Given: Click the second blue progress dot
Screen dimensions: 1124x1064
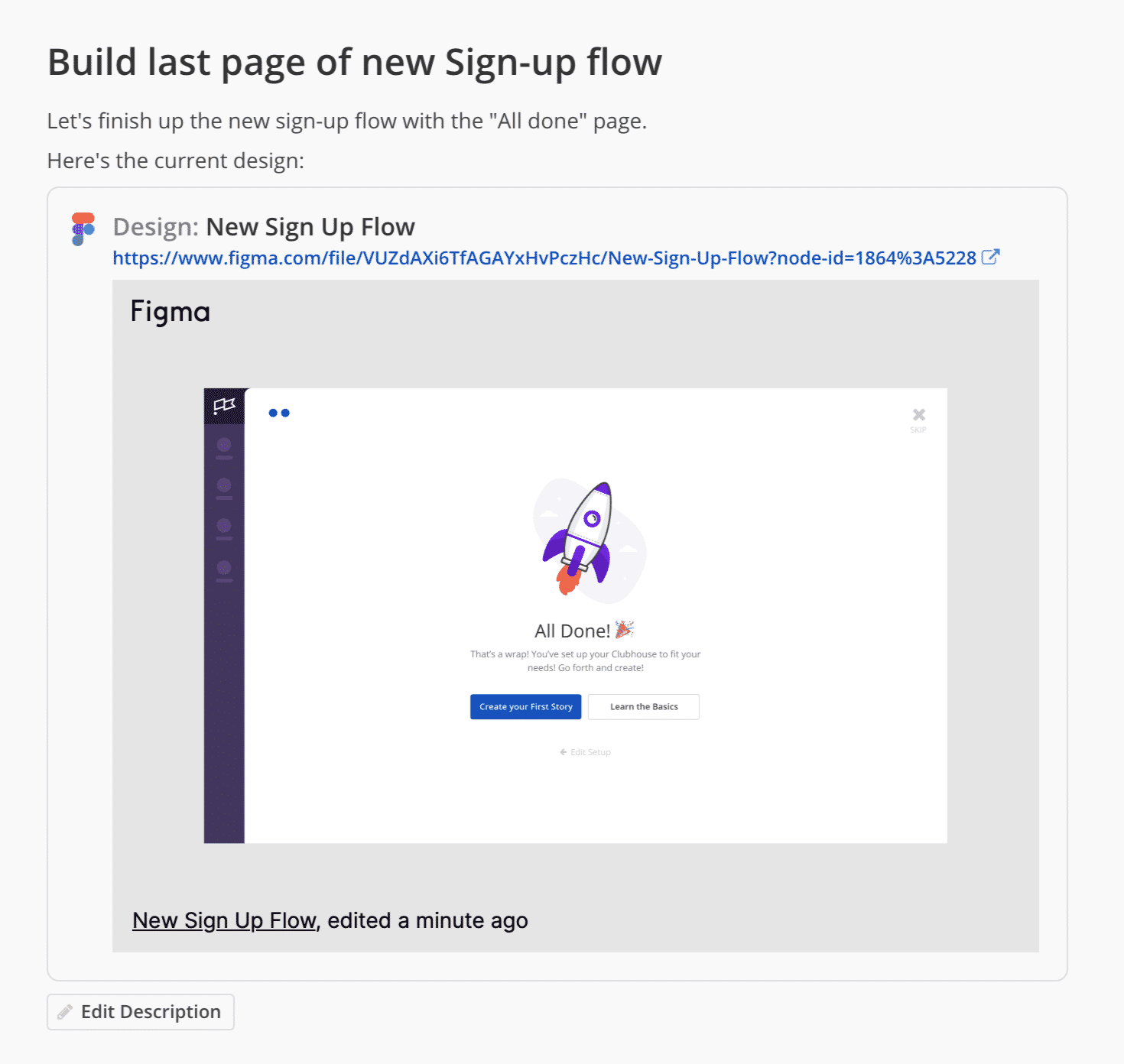Looking at the screenshot, I should pyautogui.click(x=285, y=413).
